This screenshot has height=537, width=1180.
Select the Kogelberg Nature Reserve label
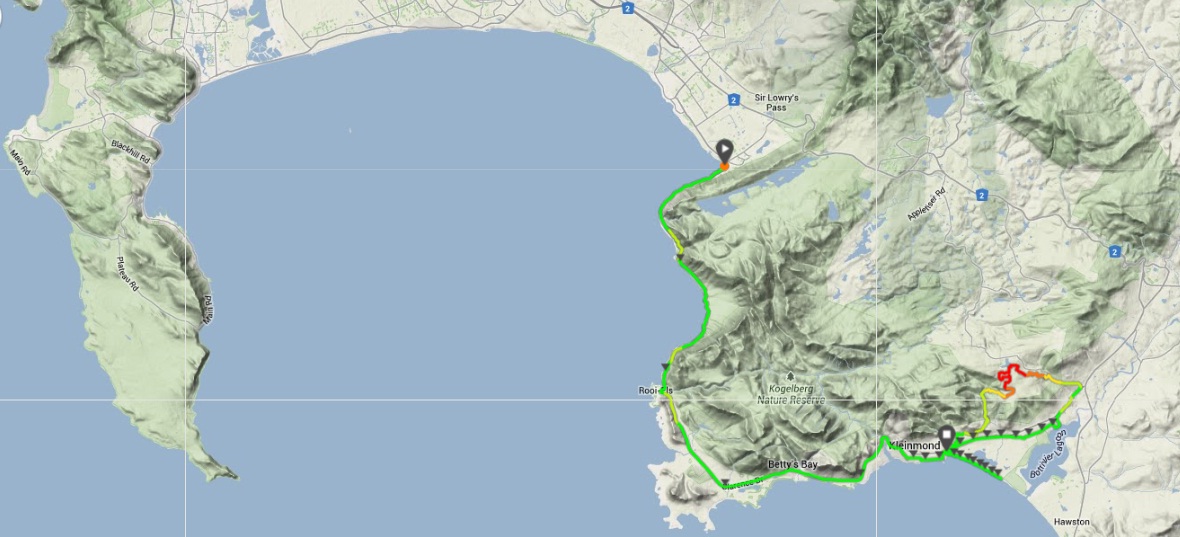pos(790,396)
